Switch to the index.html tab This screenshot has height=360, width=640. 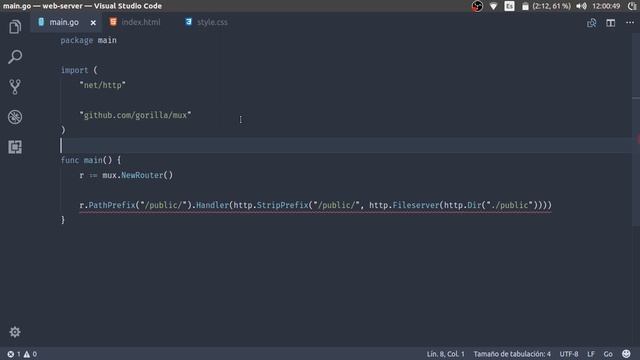pos(140,22)
